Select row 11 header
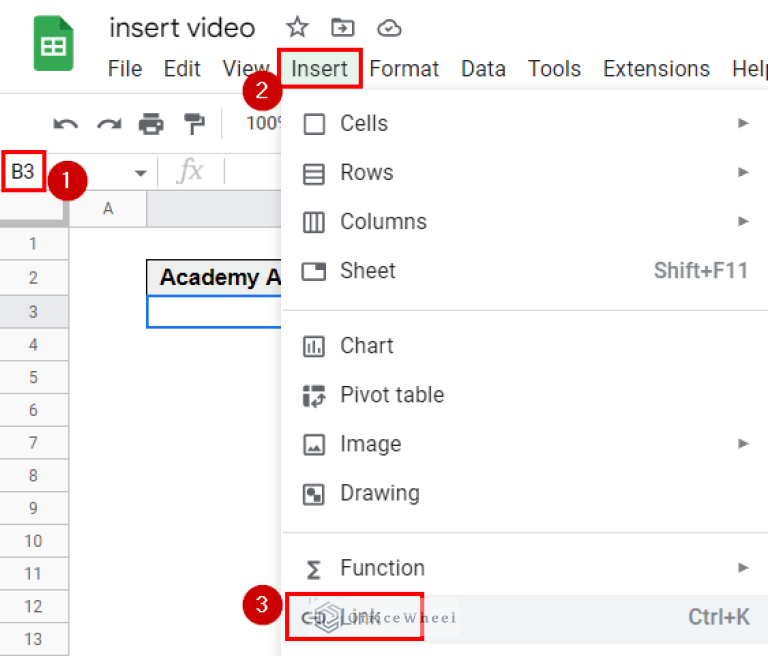This screenshot has height=656, width=768. [33, 574]
